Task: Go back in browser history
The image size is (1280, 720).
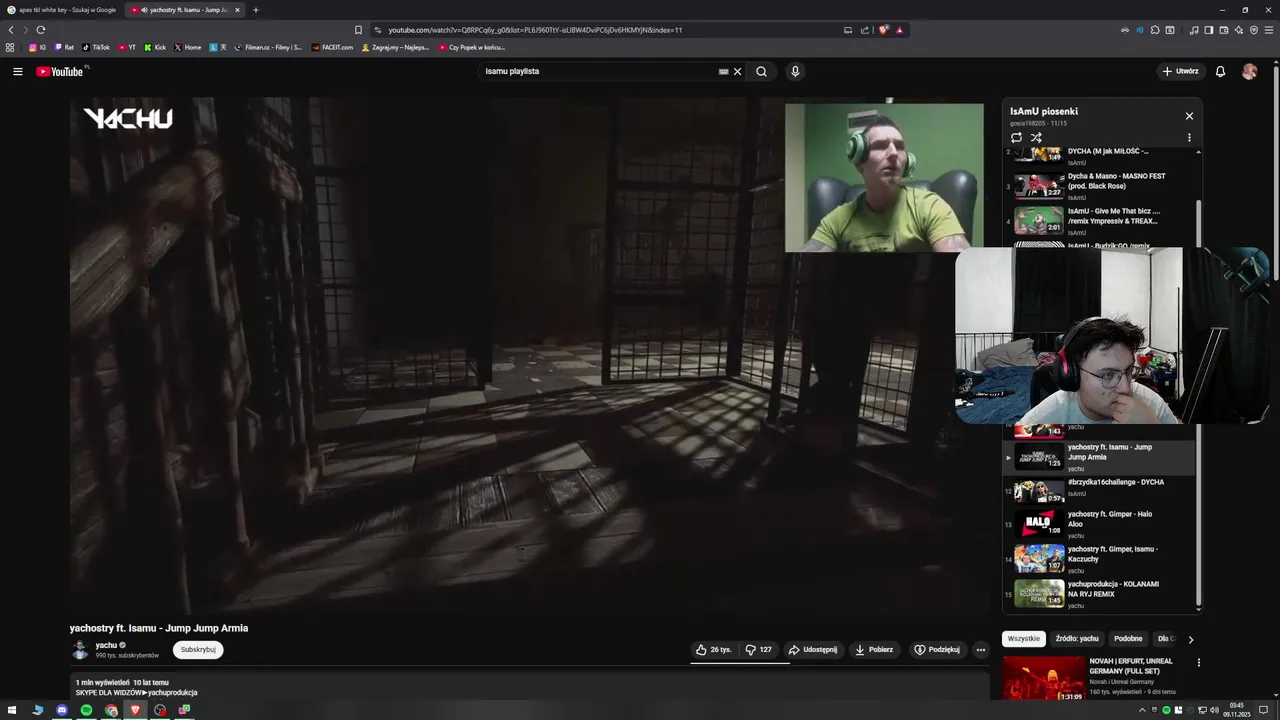Action: 11,30
